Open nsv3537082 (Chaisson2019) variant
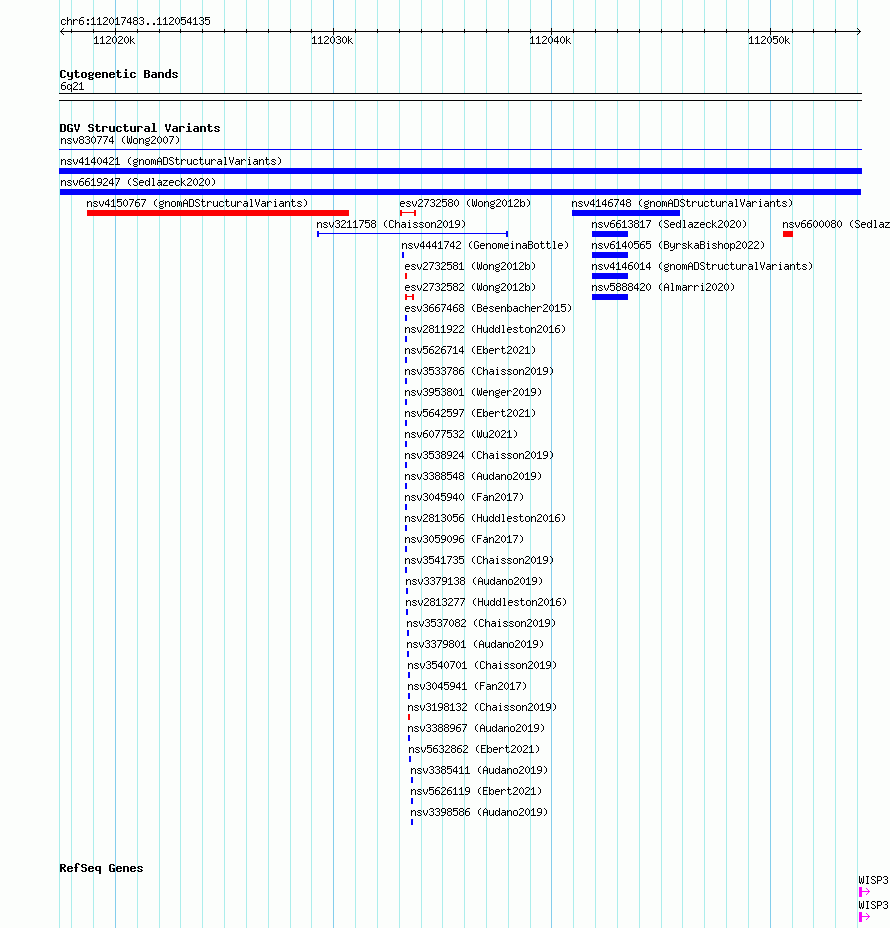Viewport: 890px width, 928px height. pos(481,623)
